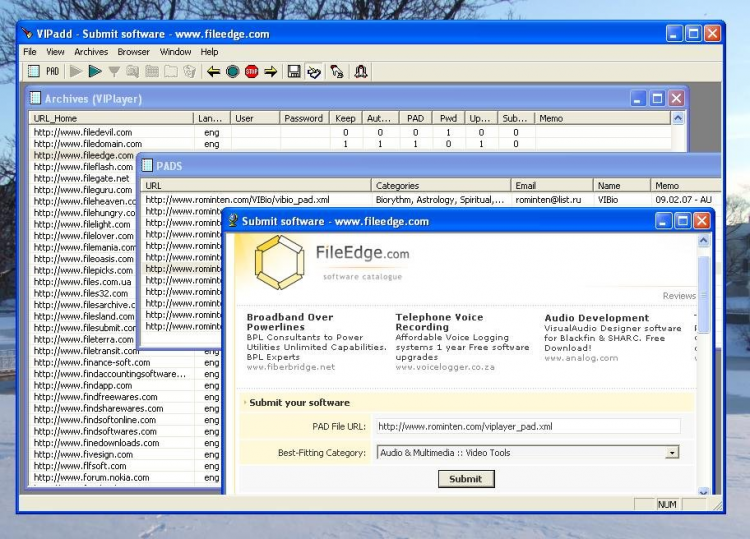
Task: Open the File menu
Action: pos(30,52)
